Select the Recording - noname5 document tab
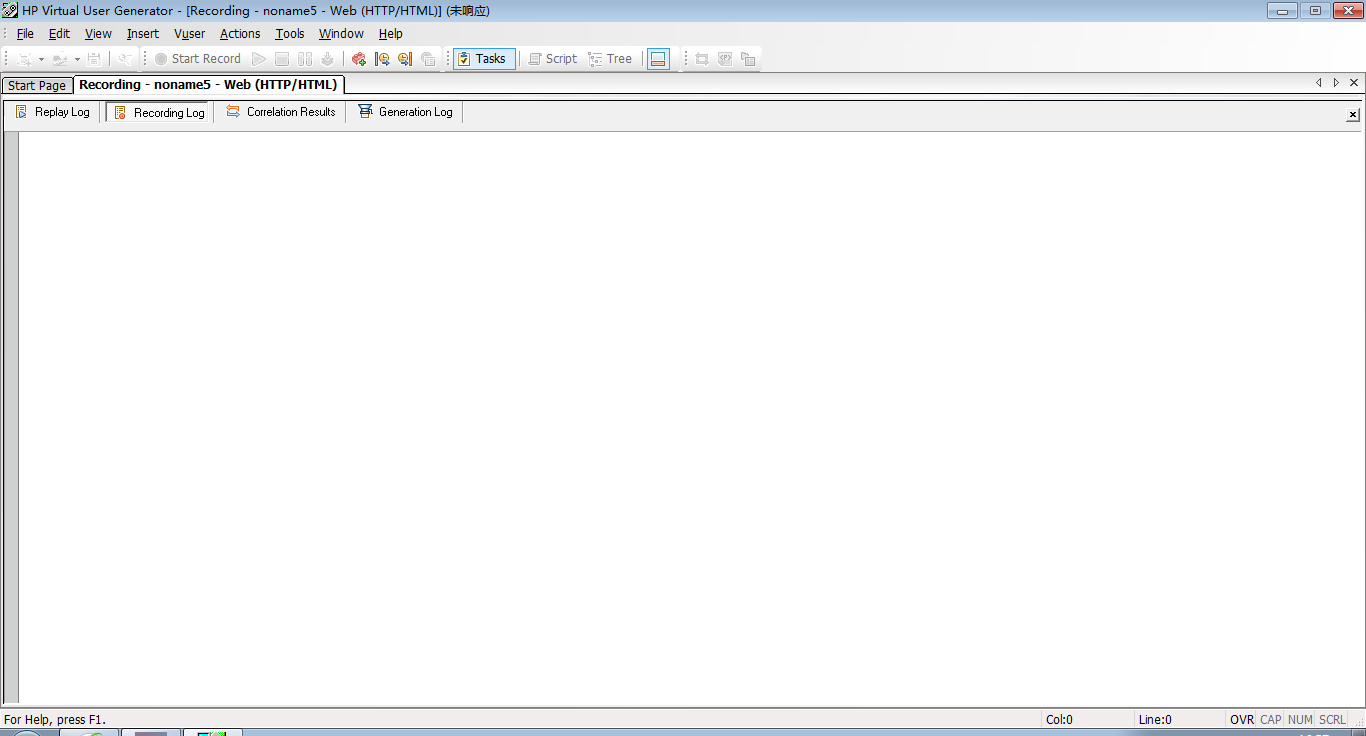Image resolution: width=1366 pixels, height=736 pixels. tap(209, 85)
